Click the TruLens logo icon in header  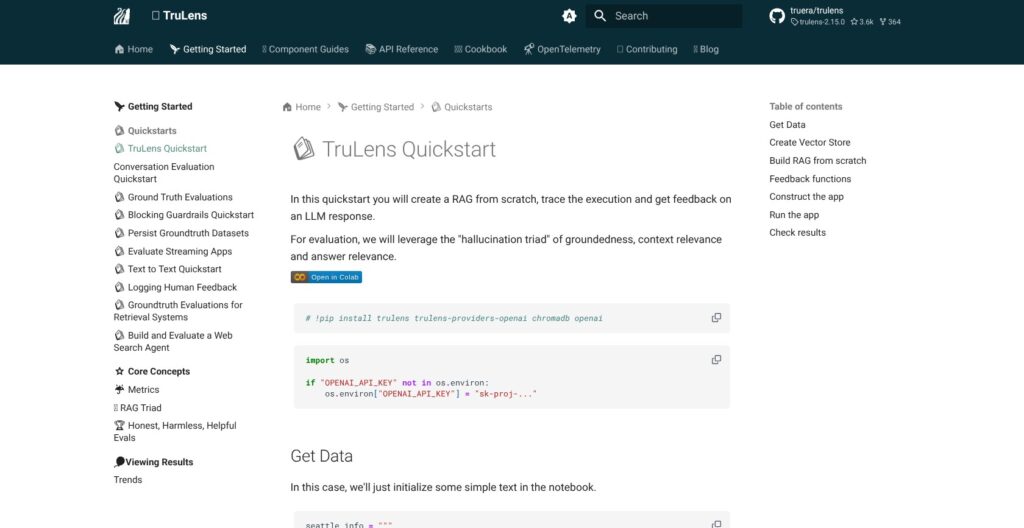121,16
